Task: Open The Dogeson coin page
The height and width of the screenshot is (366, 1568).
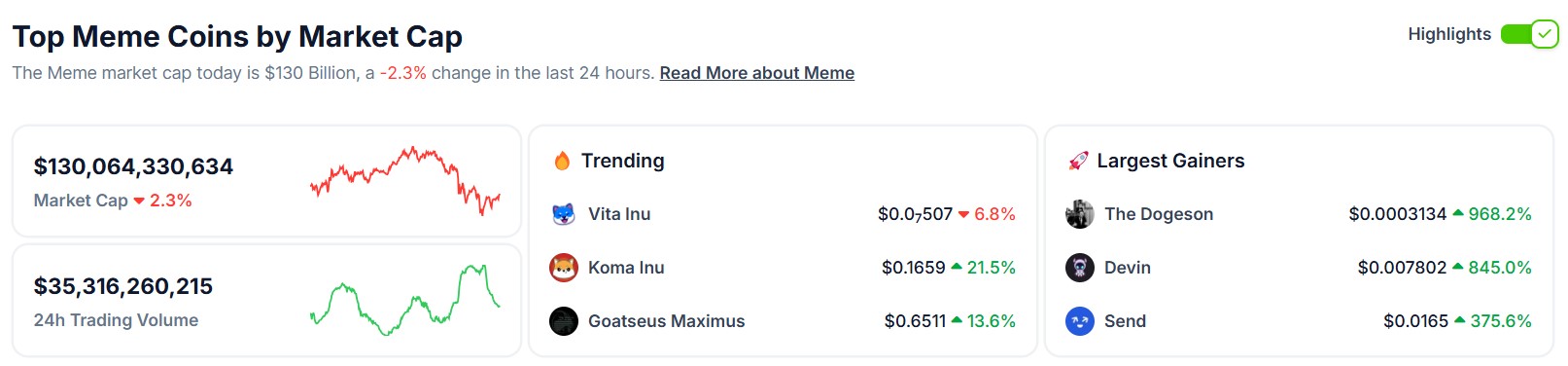Action: coord(1159,214)
